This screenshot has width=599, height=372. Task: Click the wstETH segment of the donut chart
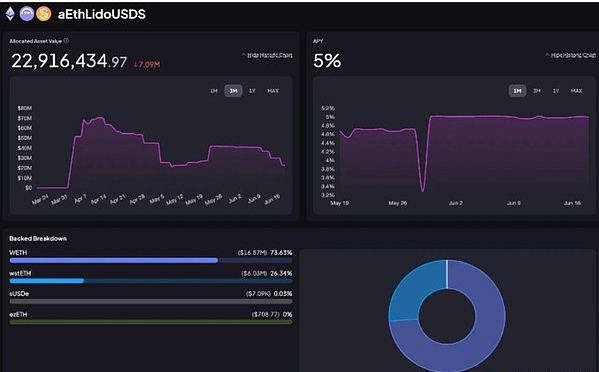(x=411, y=294)
